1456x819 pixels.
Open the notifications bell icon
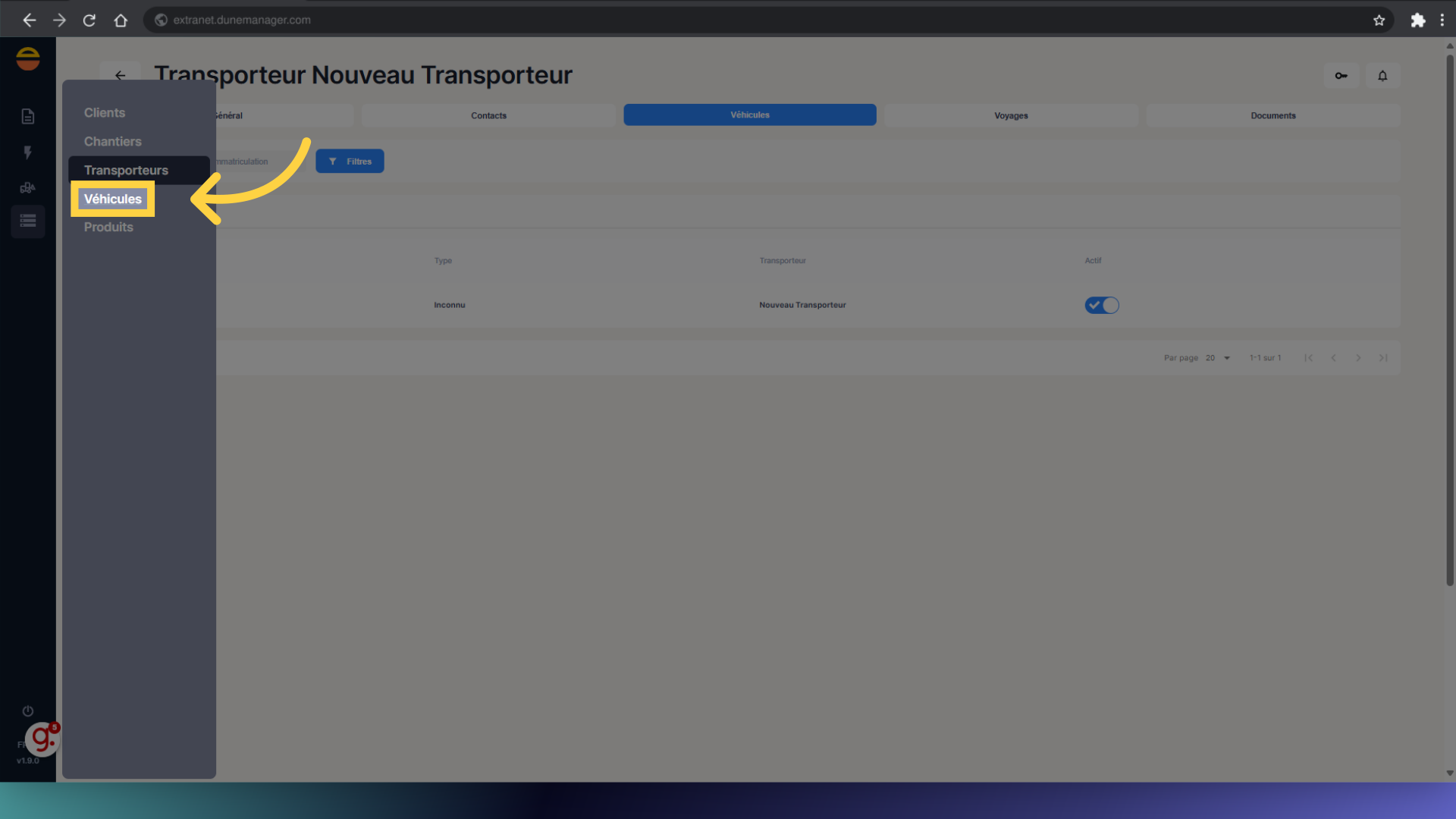click(1382, 76)
